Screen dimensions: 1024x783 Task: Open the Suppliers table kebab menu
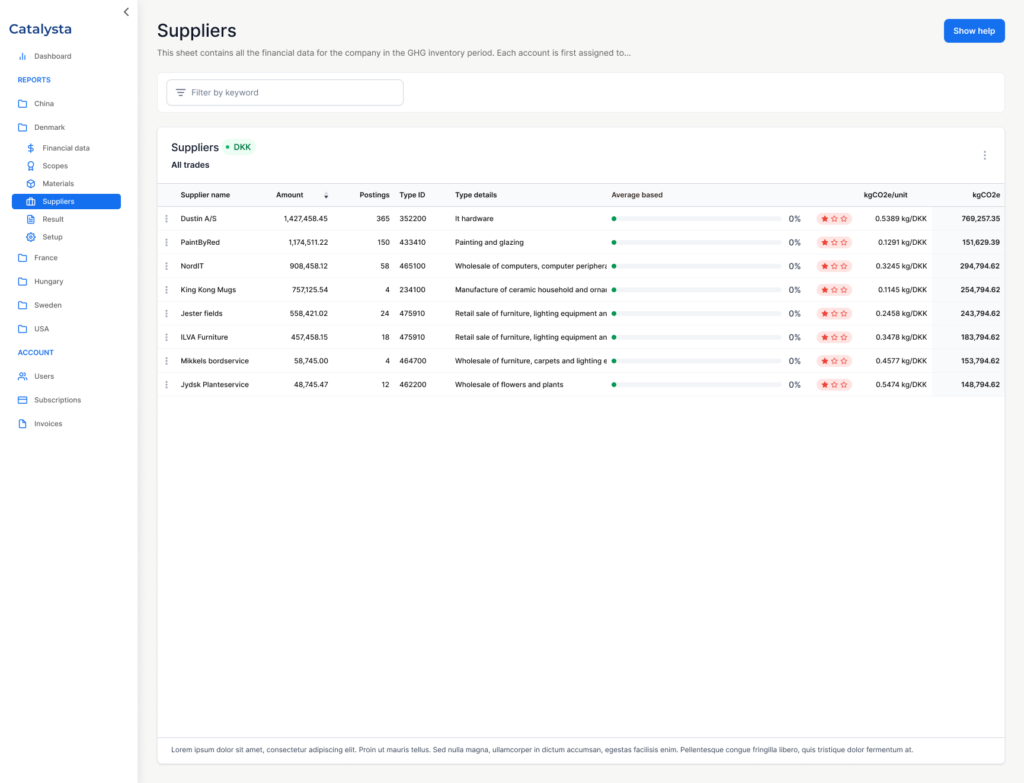(984, 155)
